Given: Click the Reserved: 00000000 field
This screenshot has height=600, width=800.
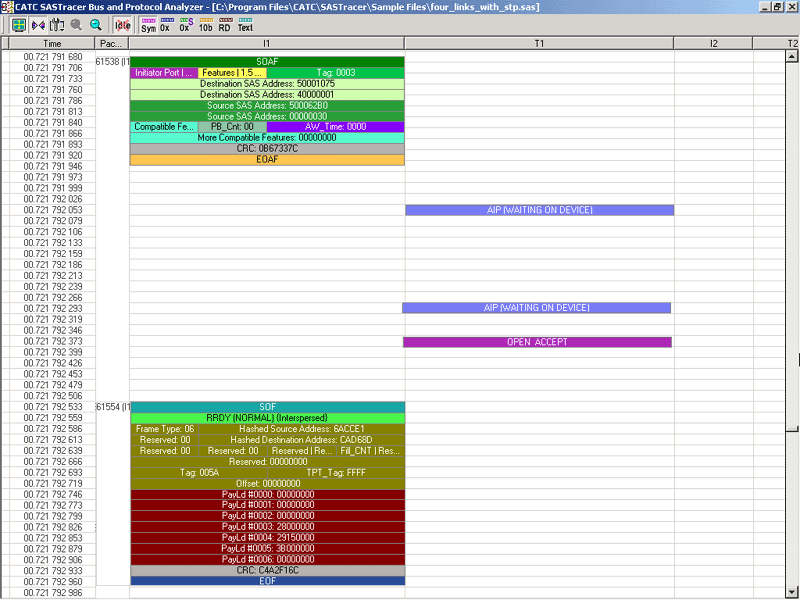Looking at the screenshot, I should click(268, 462).
